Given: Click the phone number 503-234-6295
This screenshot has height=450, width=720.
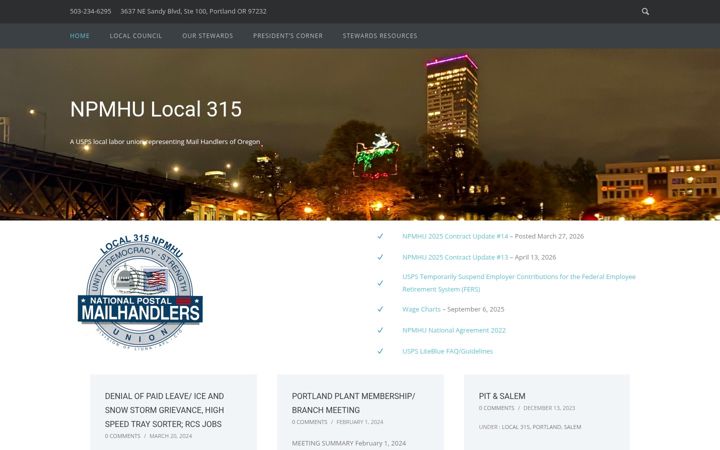Looking at the screenshot, I should click(90, 11).
